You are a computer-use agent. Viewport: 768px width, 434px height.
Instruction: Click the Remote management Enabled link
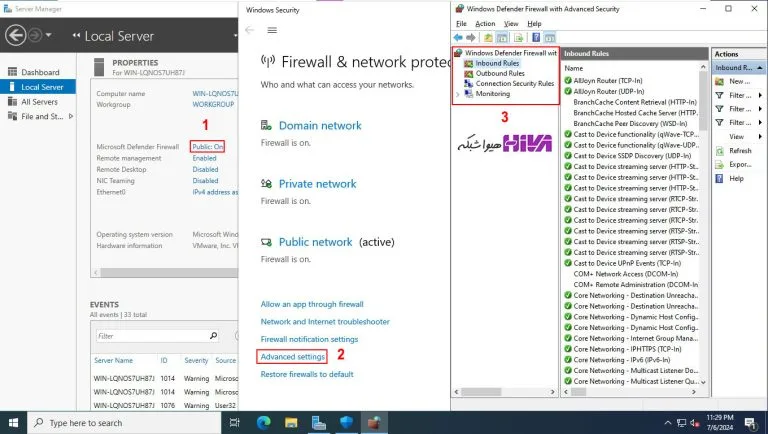204,158
